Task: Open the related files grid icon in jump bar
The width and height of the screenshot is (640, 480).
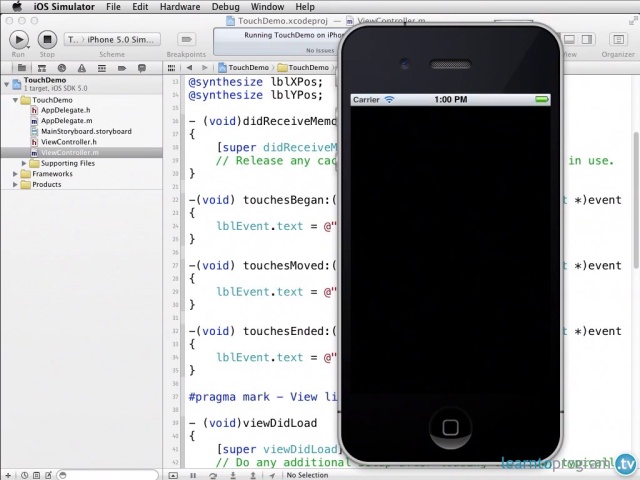Action: click(x=171, y=68)
